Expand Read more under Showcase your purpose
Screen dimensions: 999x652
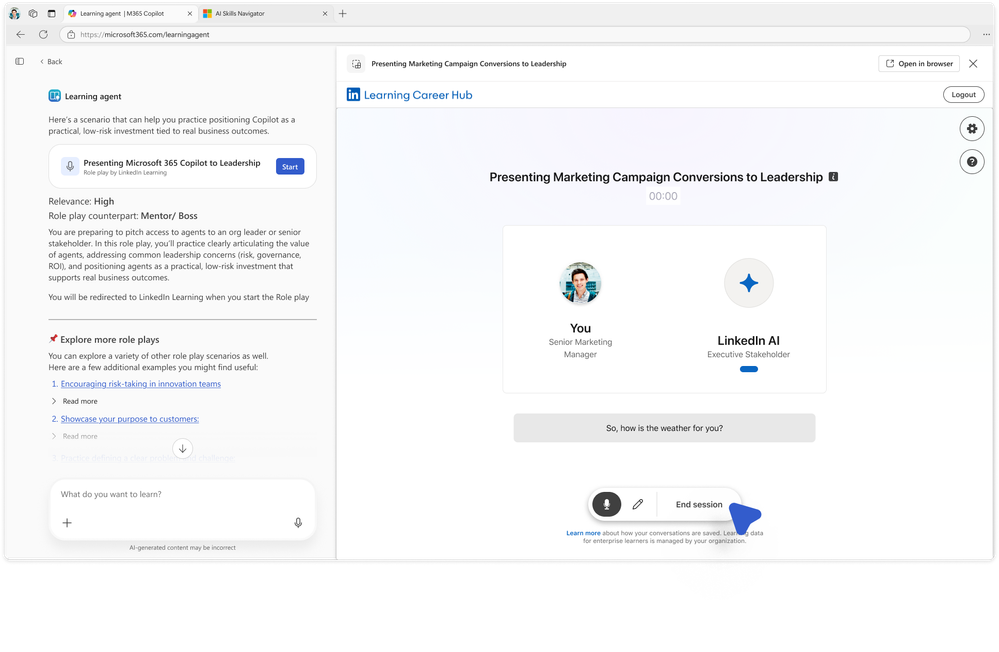click(x=75, y=437)
